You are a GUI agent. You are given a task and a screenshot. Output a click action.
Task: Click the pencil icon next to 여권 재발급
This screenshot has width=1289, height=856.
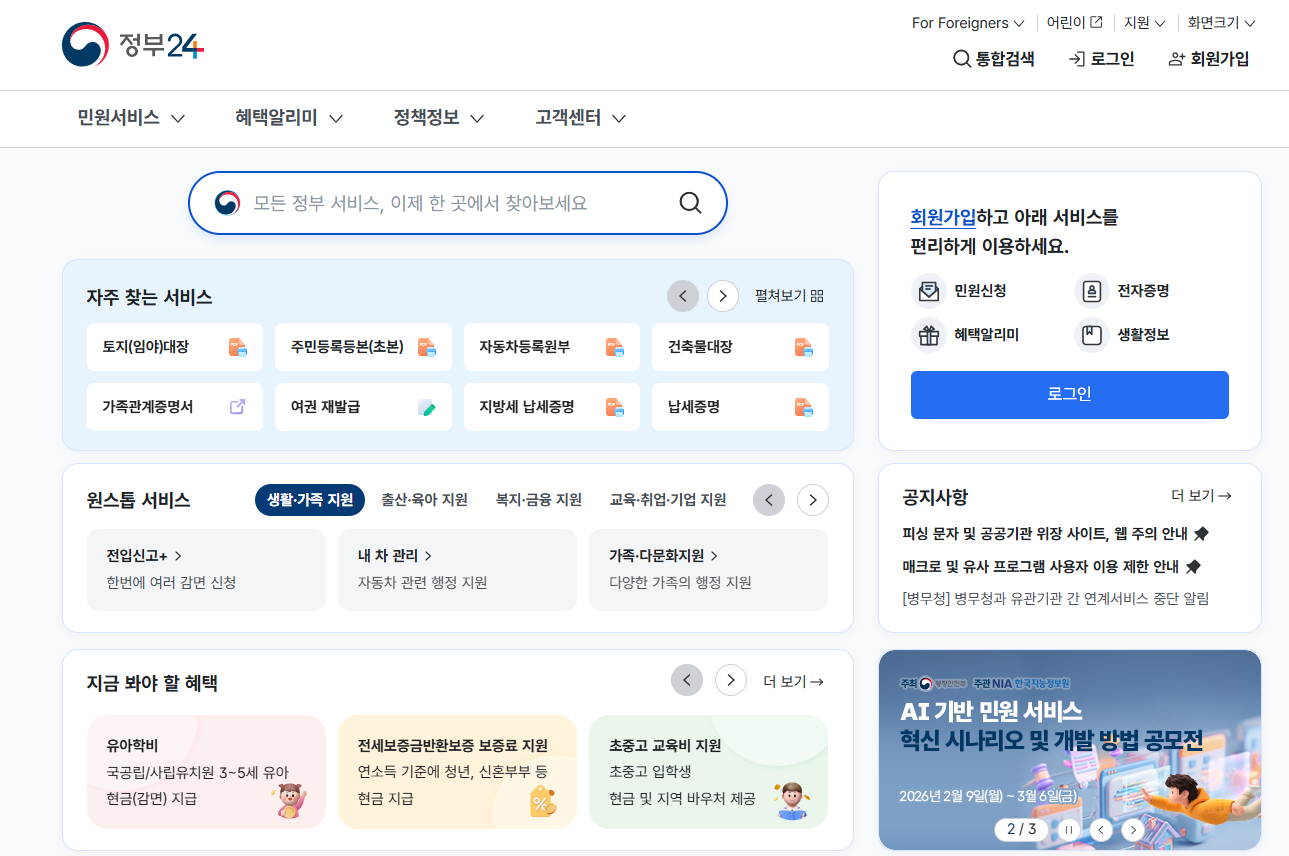click(x=425, y=406)
